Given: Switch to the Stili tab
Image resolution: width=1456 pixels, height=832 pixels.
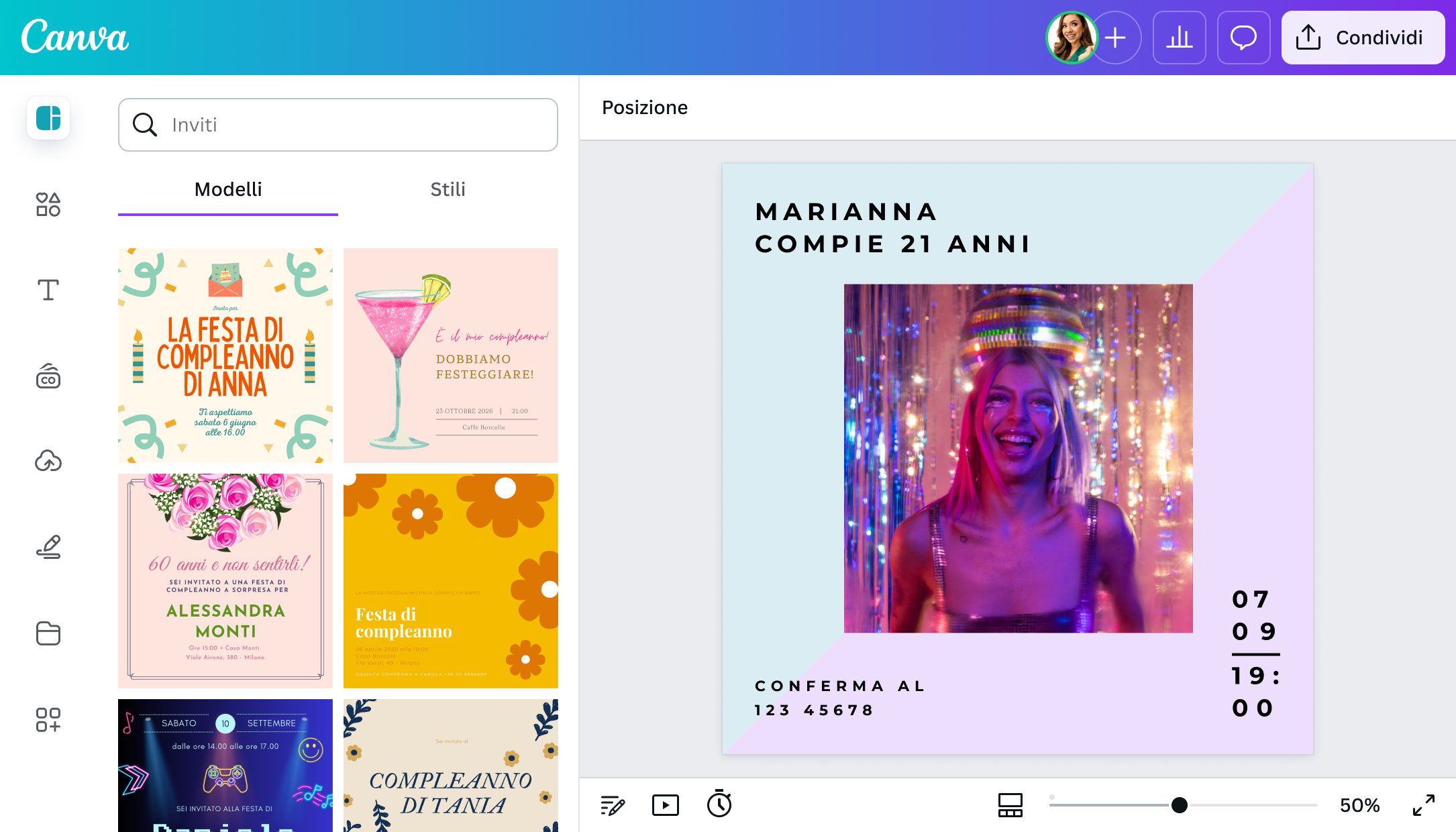Looking at the screenshot, I should [448, 190].
